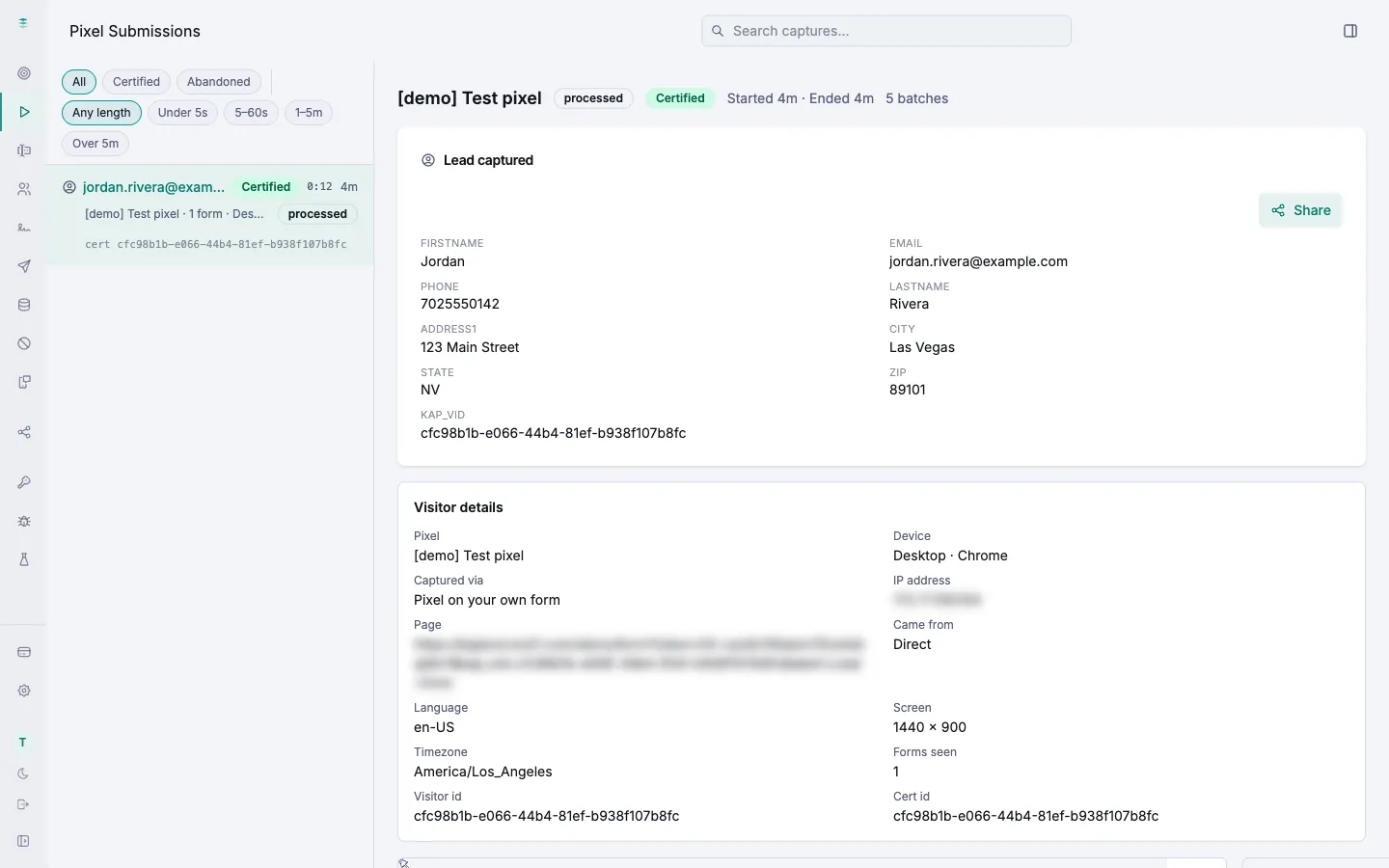
Task: Open the key icon in sidebar
Action: (24, 482)
